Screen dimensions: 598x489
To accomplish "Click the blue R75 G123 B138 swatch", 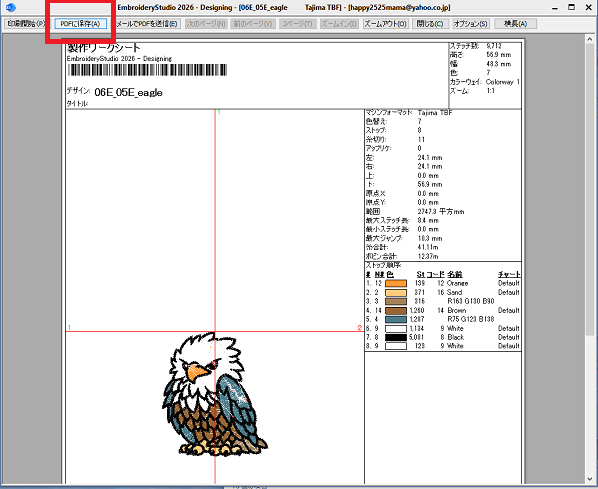I will pos(396,319).
